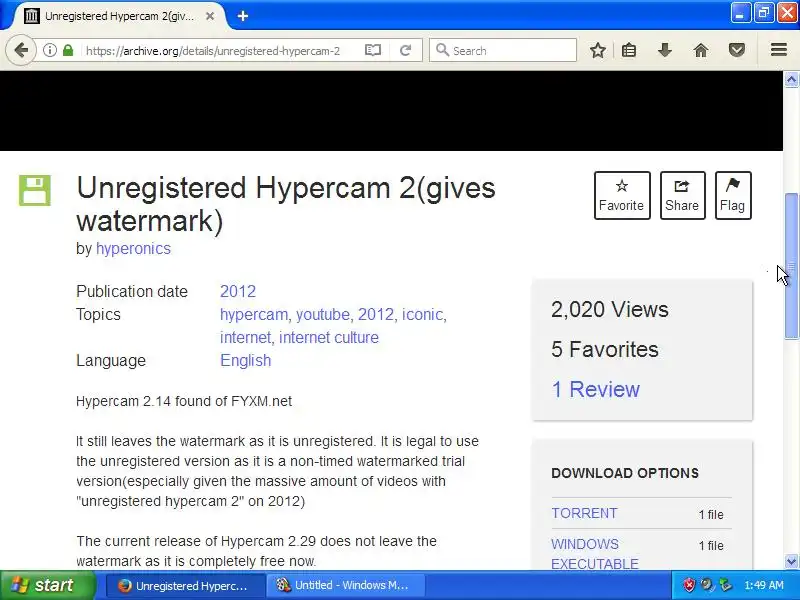Toggle reader view icon in address bar

point(373,50)
